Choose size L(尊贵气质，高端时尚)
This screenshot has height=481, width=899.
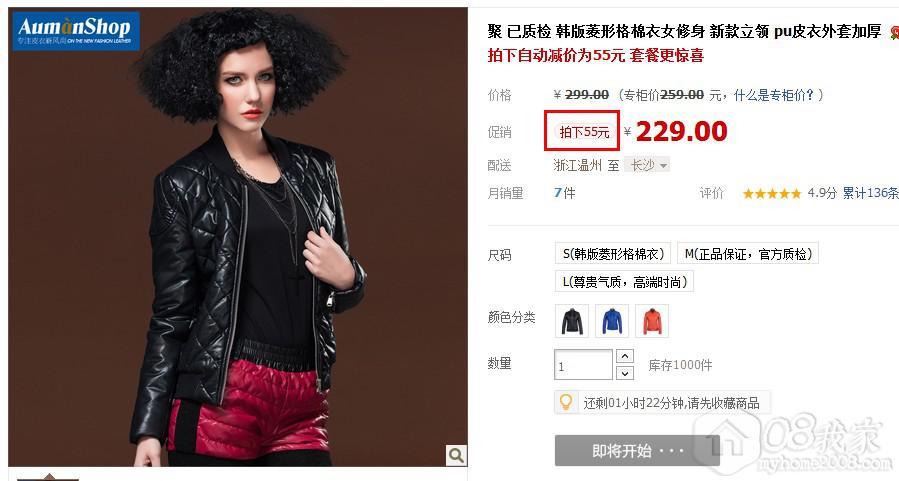(x=624, y=281)
